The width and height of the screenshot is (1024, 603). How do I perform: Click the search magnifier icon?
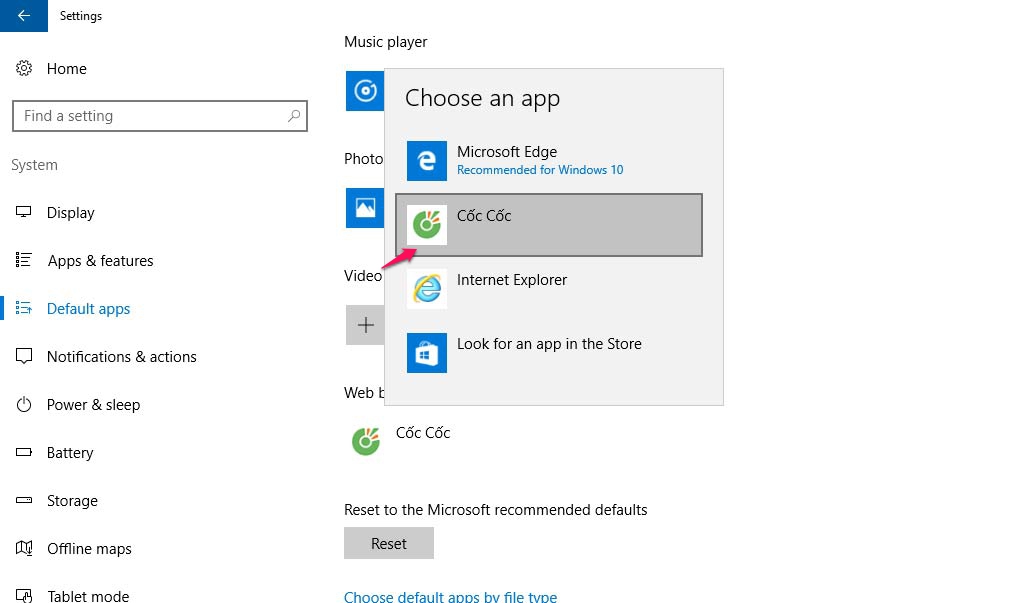[294, 116]
